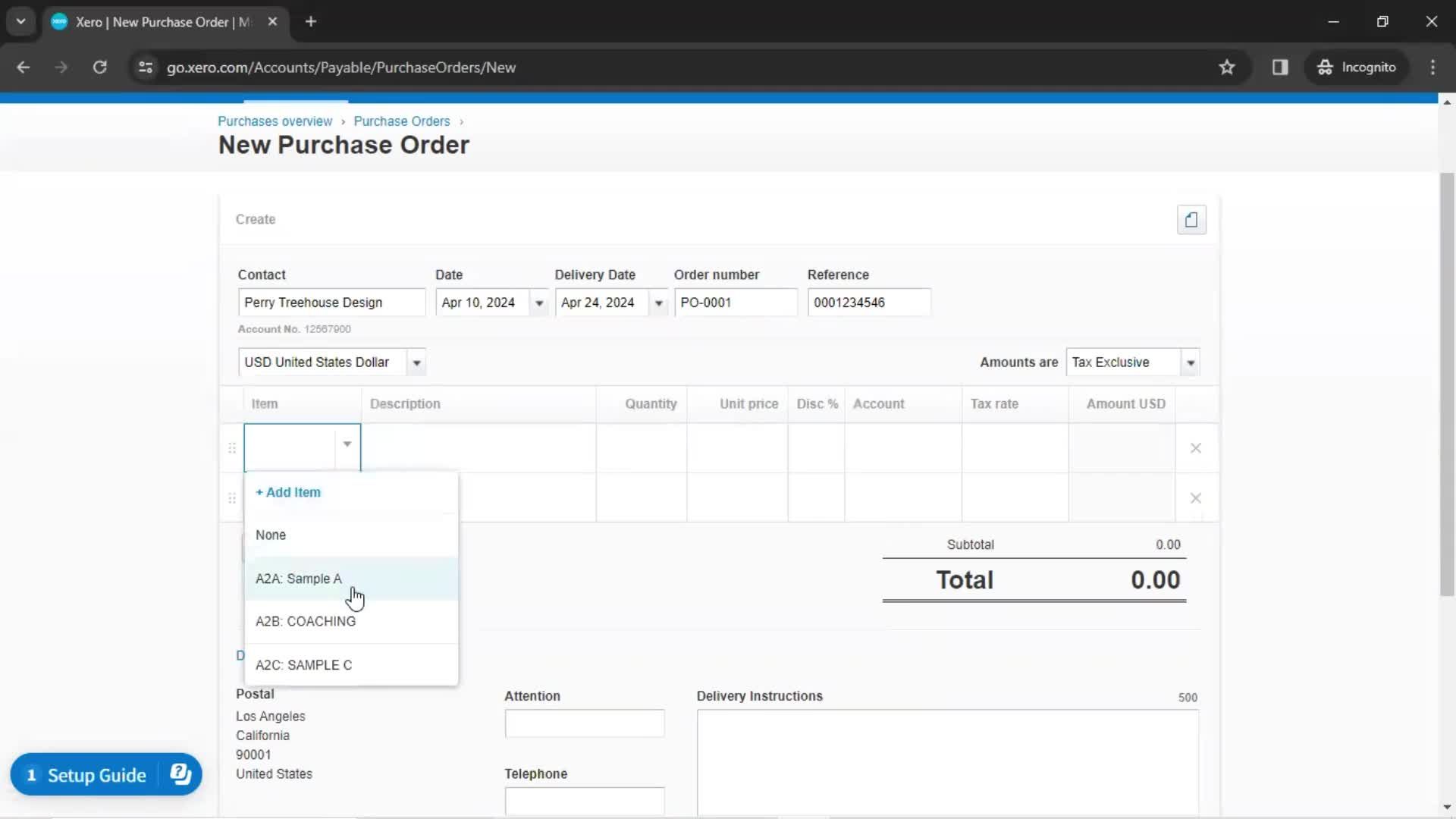
Task: Bookmark this page with star icon
Action: (1226, 67)
